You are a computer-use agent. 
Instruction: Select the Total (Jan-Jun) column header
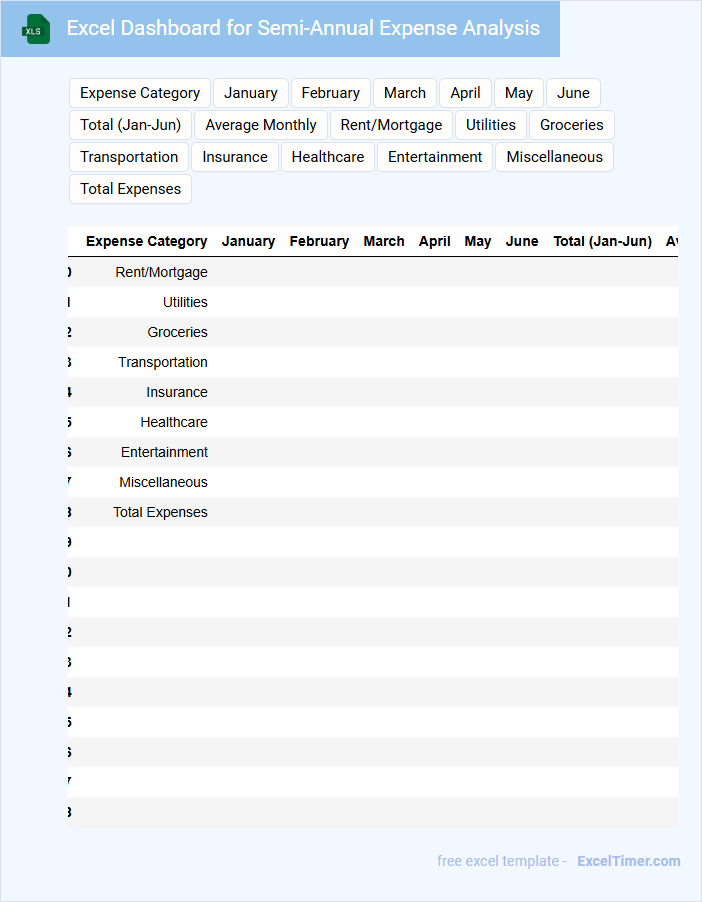coord(602,241)
